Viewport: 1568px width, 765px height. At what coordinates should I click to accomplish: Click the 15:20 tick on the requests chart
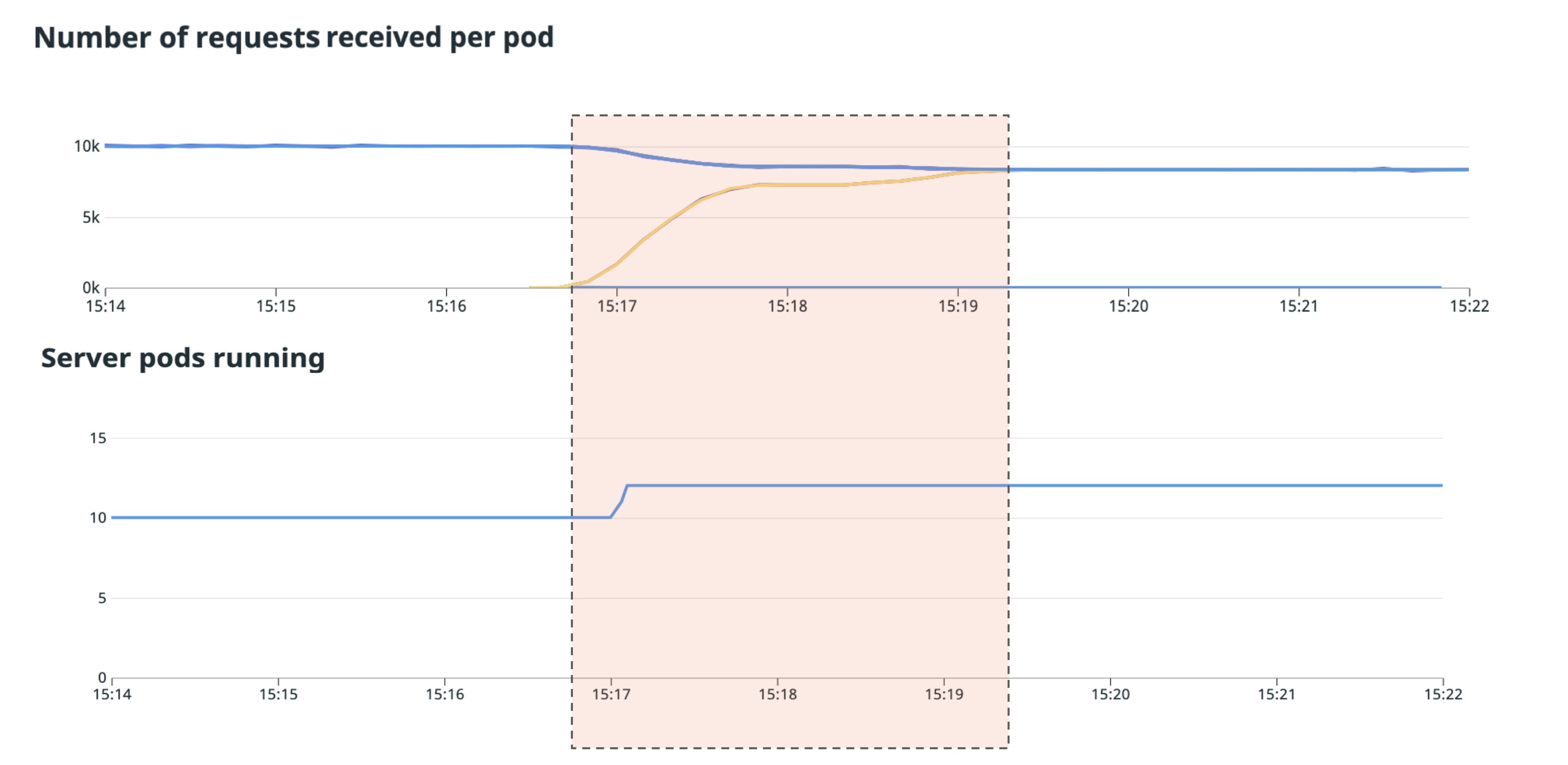pyautogui.click(x=1128, y=306)
